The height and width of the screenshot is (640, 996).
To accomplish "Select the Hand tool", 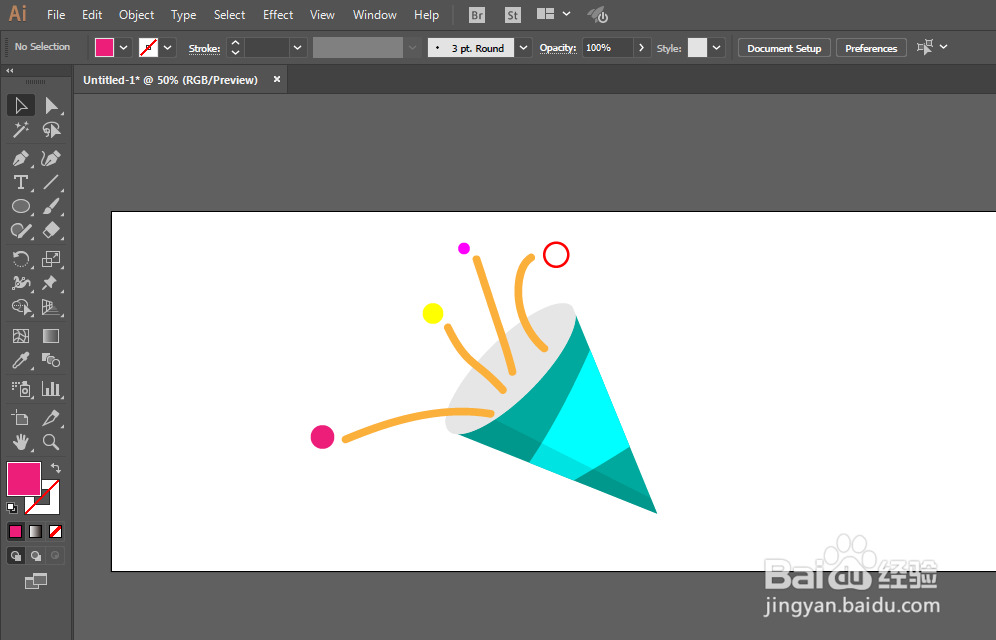I will [x=21, y=442].
